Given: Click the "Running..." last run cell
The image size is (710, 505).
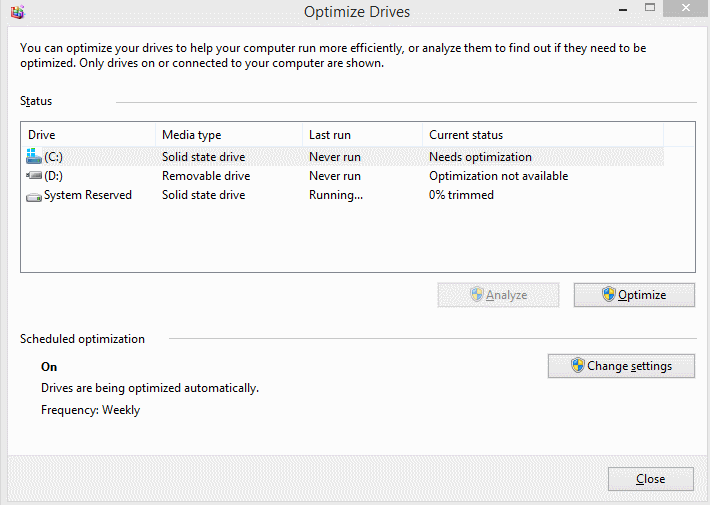Looking at the screenshot, I should 336,195.
